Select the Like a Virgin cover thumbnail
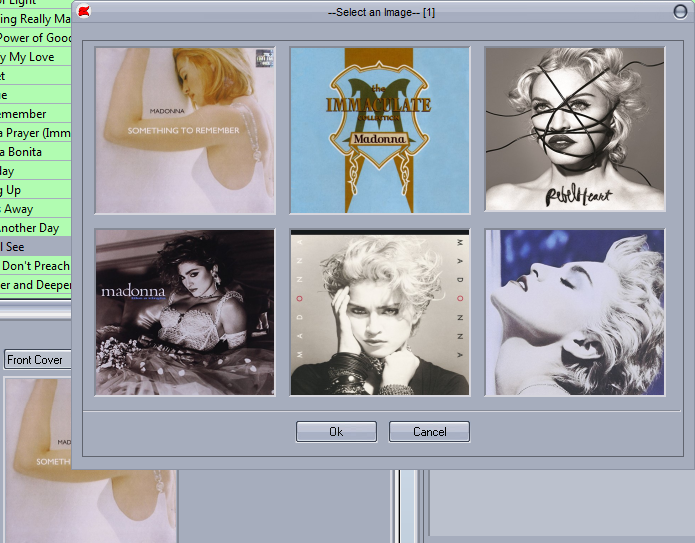Viewport: 695px width, 543px height. click(185, 313)
